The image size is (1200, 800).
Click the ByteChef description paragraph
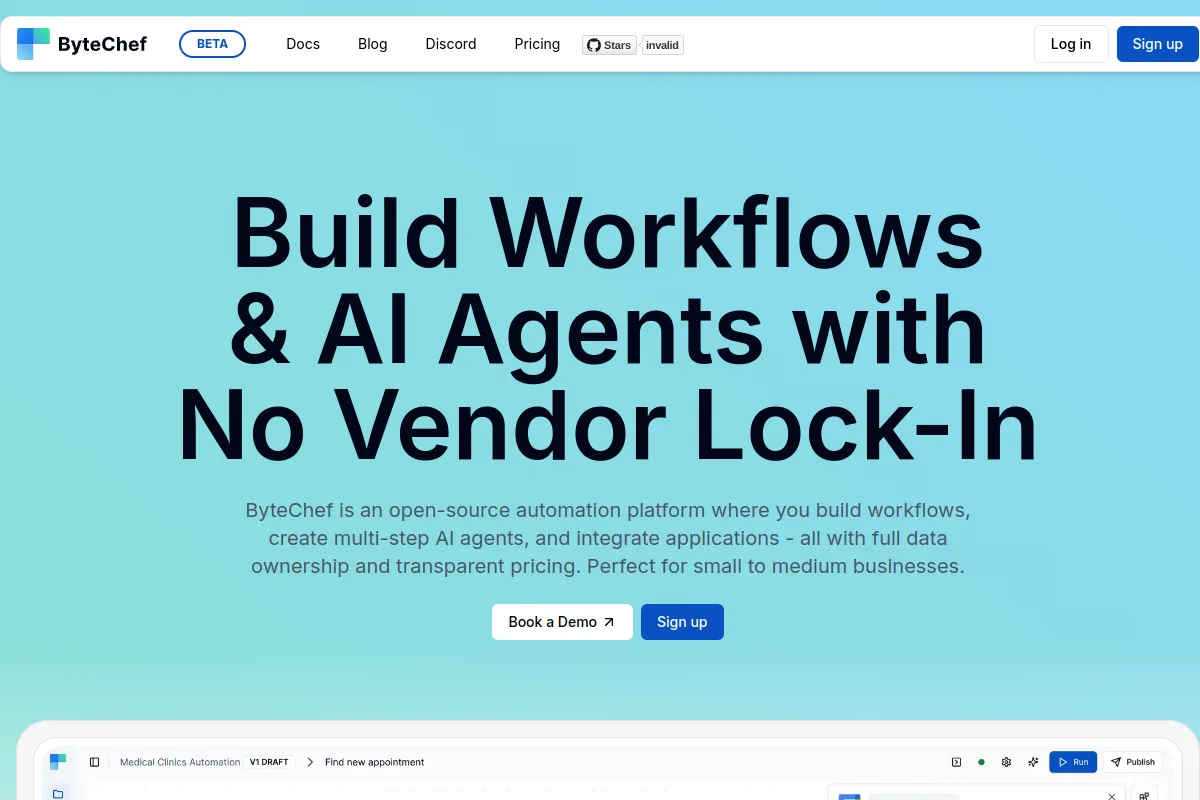[x=608, y=538]
